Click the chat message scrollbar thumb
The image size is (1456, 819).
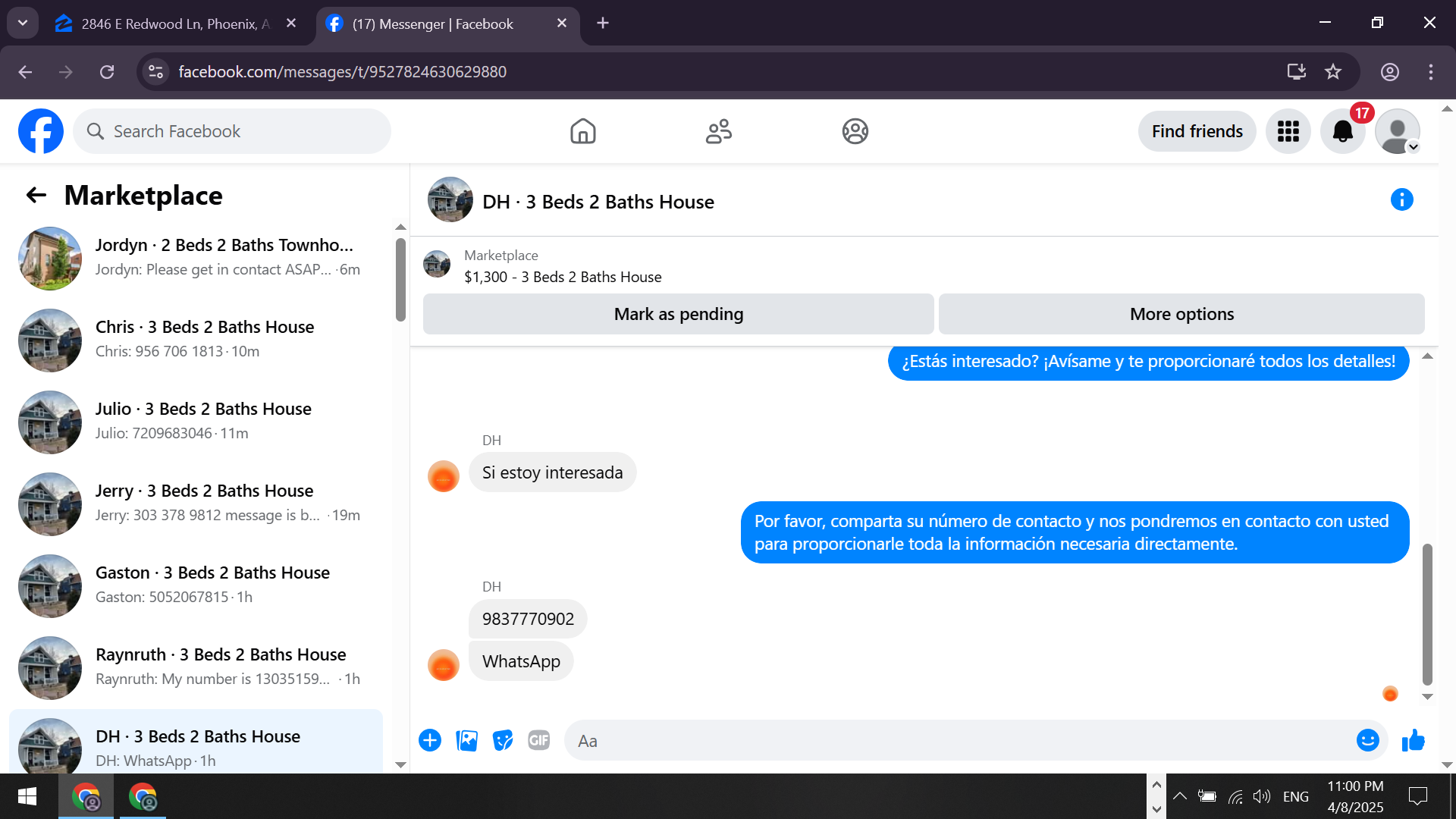pyautogui.click(x=1427, y=614)
